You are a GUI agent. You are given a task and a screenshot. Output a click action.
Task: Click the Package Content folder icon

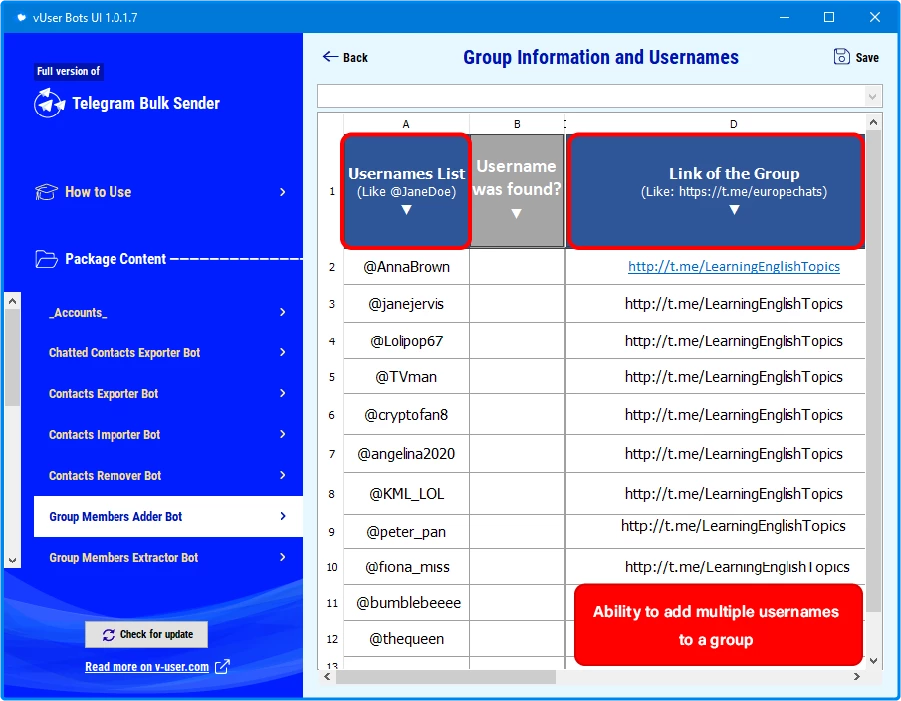(46, 259)
